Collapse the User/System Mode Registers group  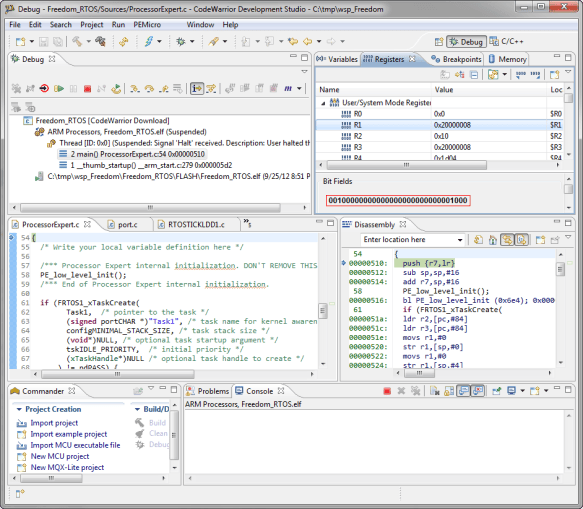323,103
